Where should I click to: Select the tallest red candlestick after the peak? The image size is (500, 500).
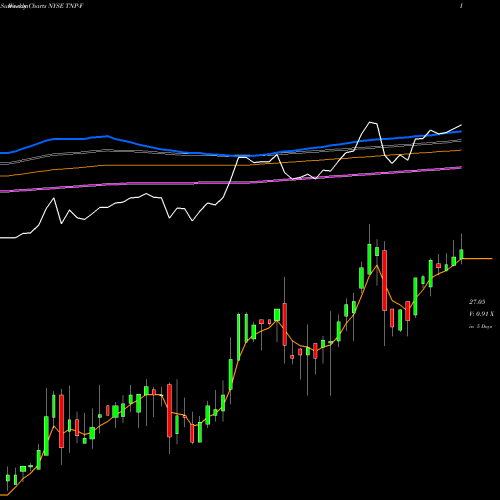tap(385, 281)
